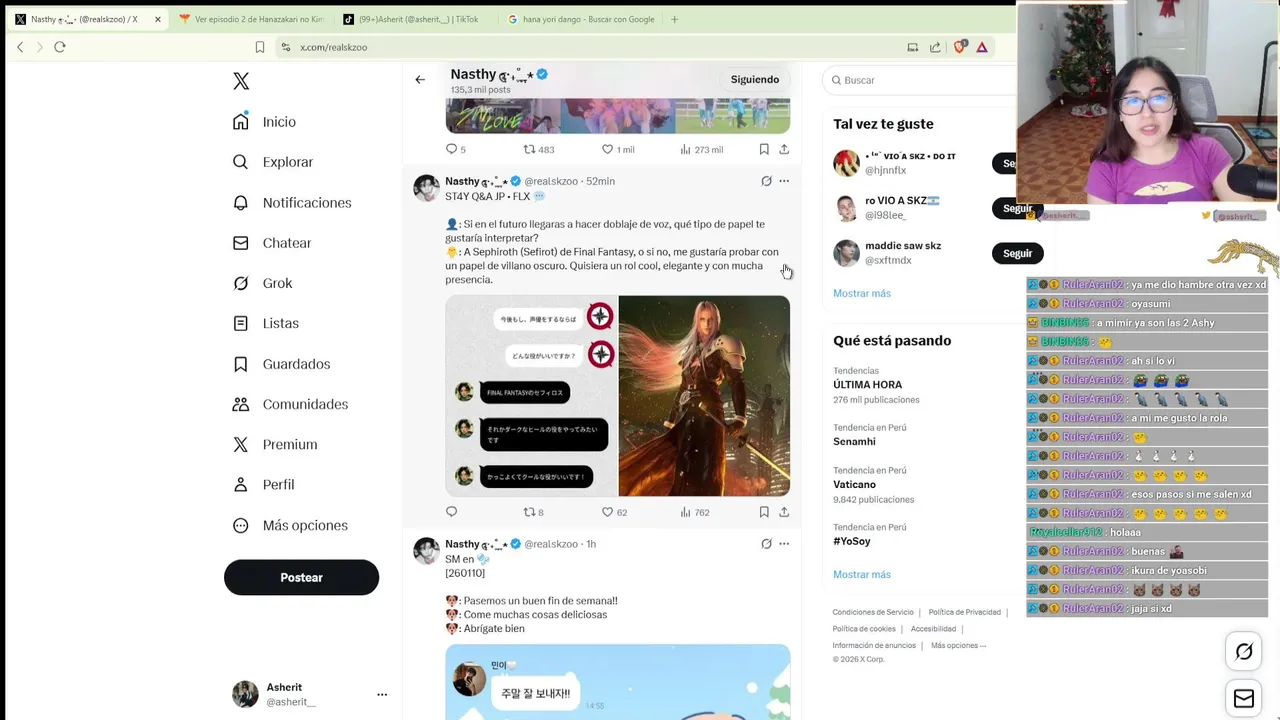Viewport: 1280px width, 720px height.
Task: Open Chatear messages
Action: (272, 243)
